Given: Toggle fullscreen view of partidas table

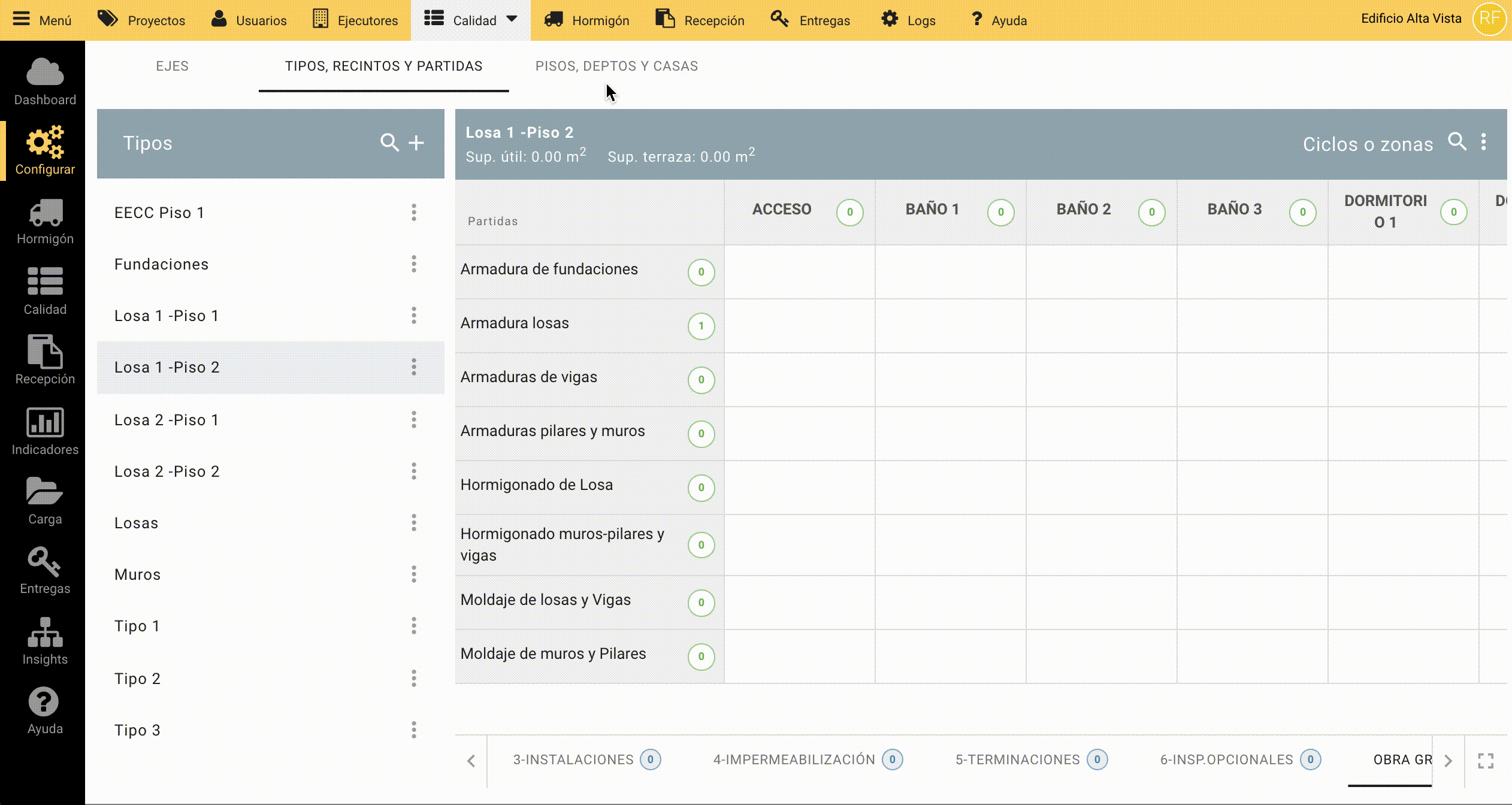Looking at the screenshot, I should coord(1486,761).
